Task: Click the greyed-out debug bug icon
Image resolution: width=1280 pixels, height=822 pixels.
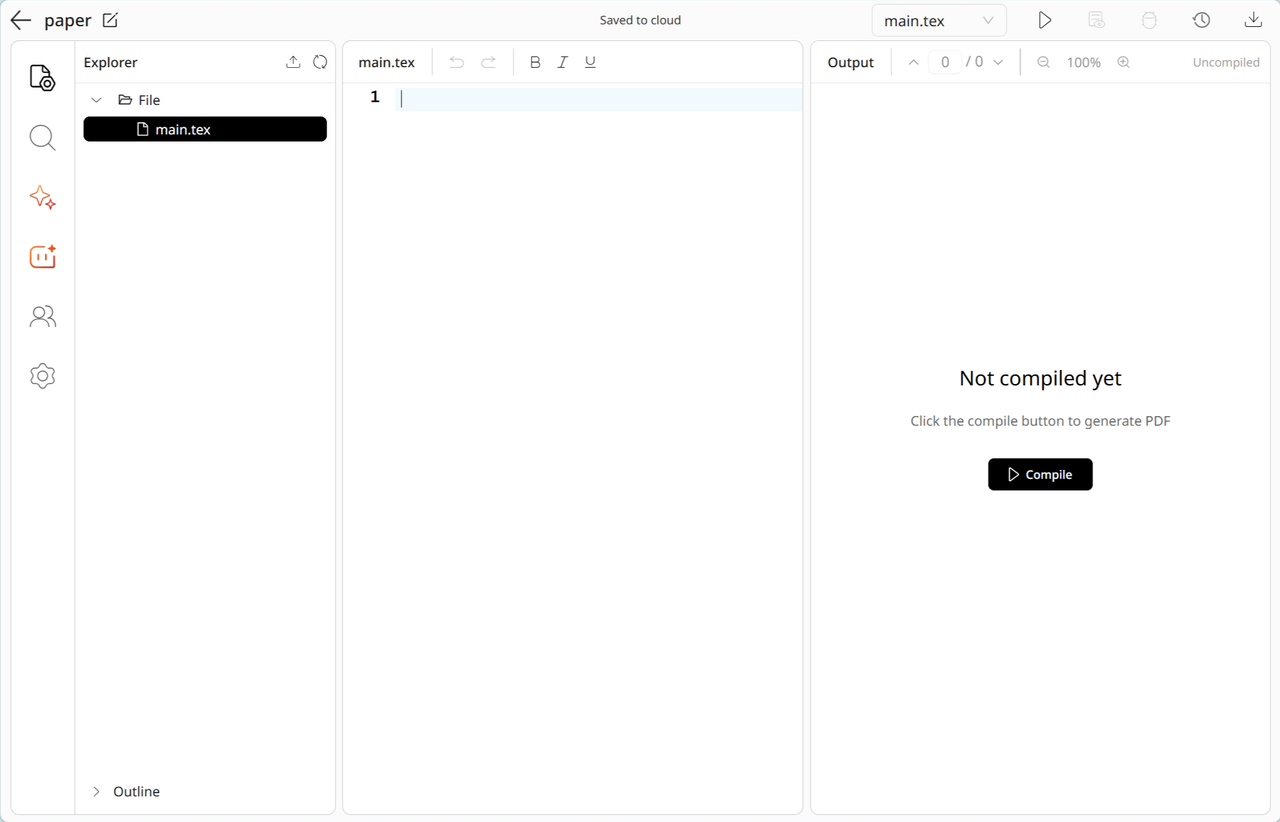Action: [x=1149, y=20]
